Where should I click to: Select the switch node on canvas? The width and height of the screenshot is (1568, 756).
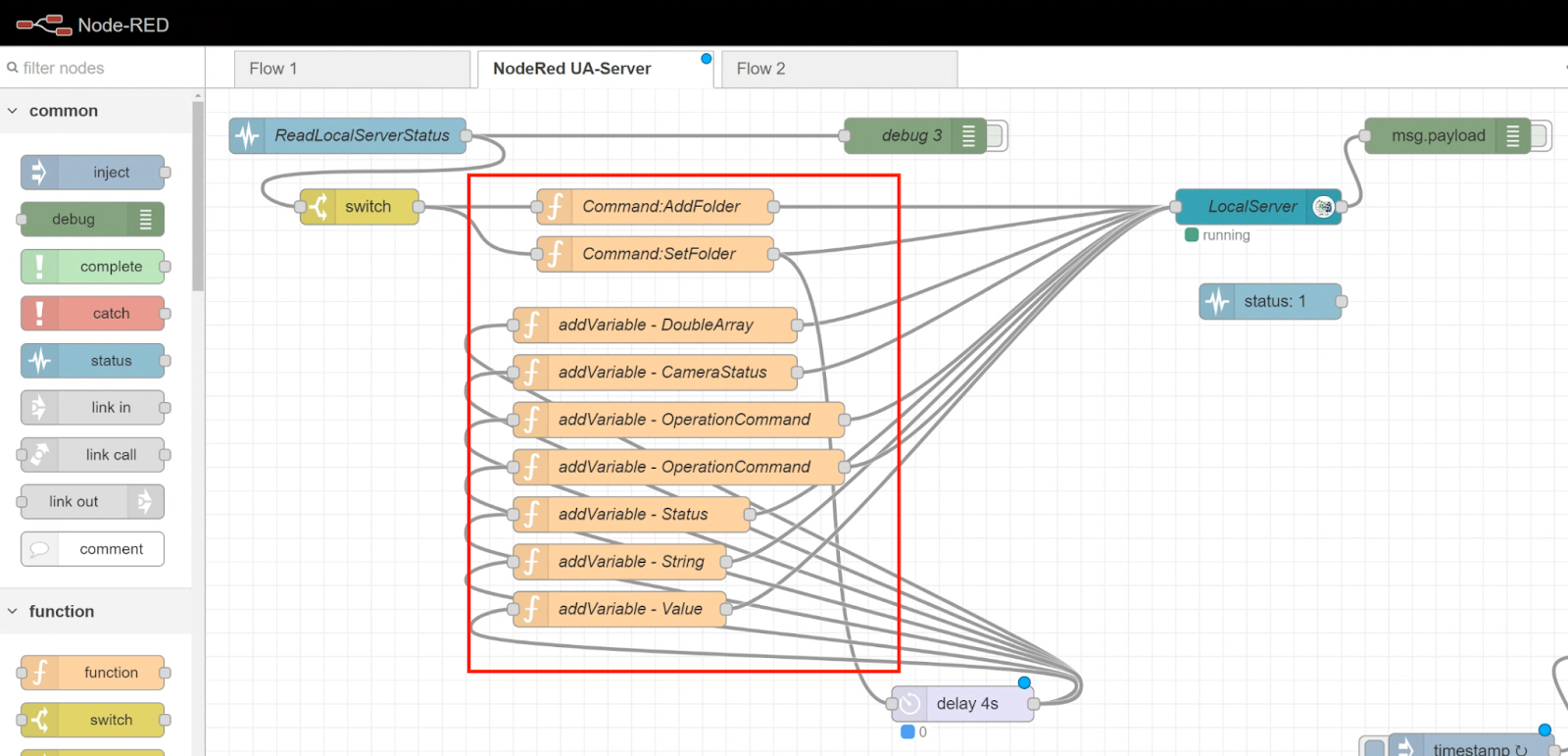[x=360, y=207]
